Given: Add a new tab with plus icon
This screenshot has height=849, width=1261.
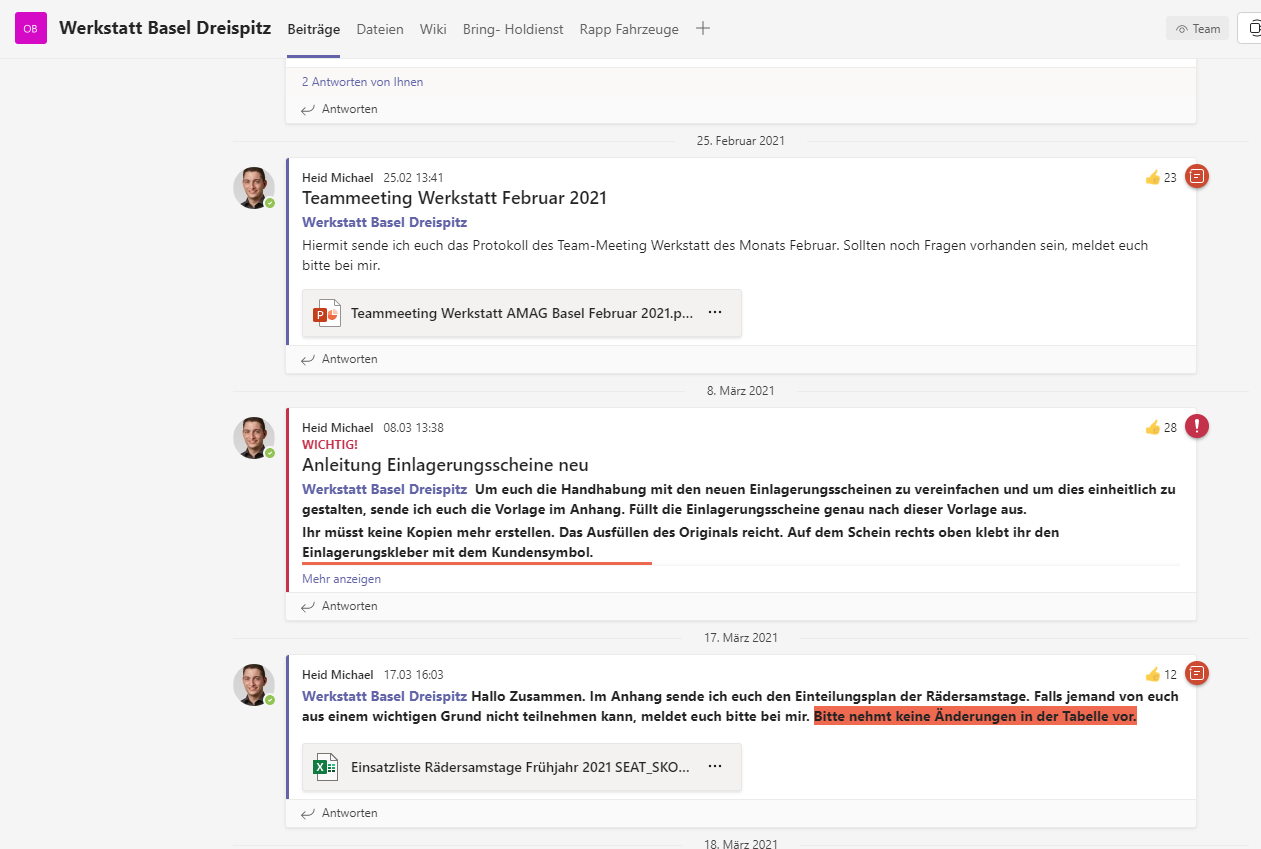Looking at the screenshot, I should [703, 28].
